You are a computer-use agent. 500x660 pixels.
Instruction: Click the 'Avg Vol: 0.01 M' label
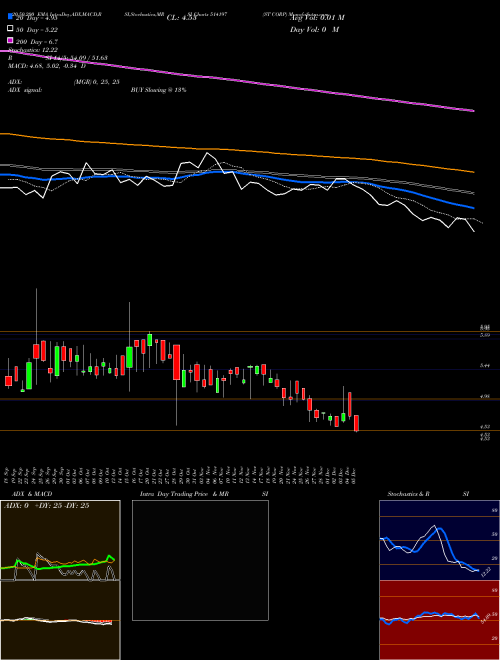pyautogui.click(x=318, y=18)
